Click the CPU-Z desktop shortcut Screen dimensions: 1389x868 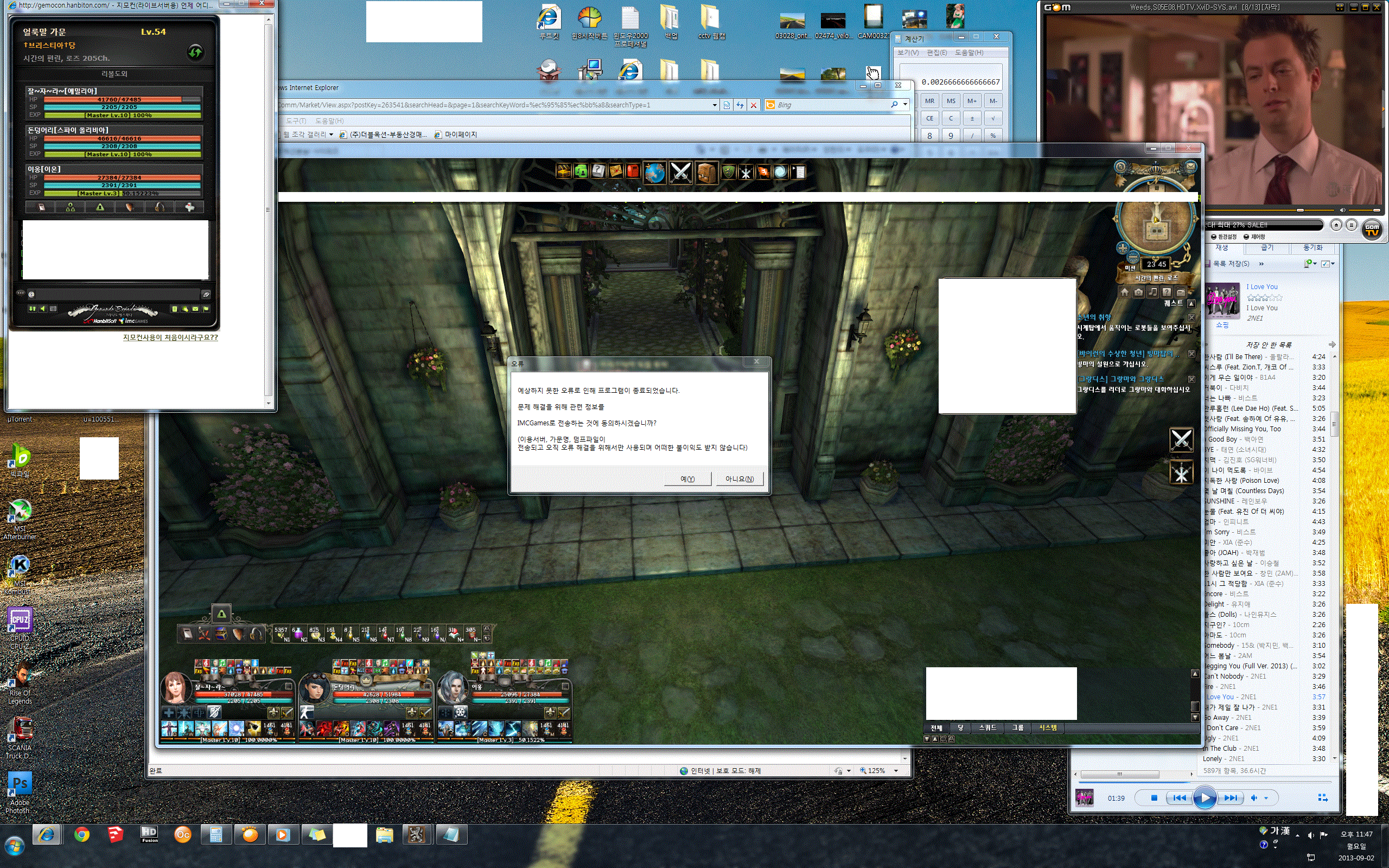point(20,629)
